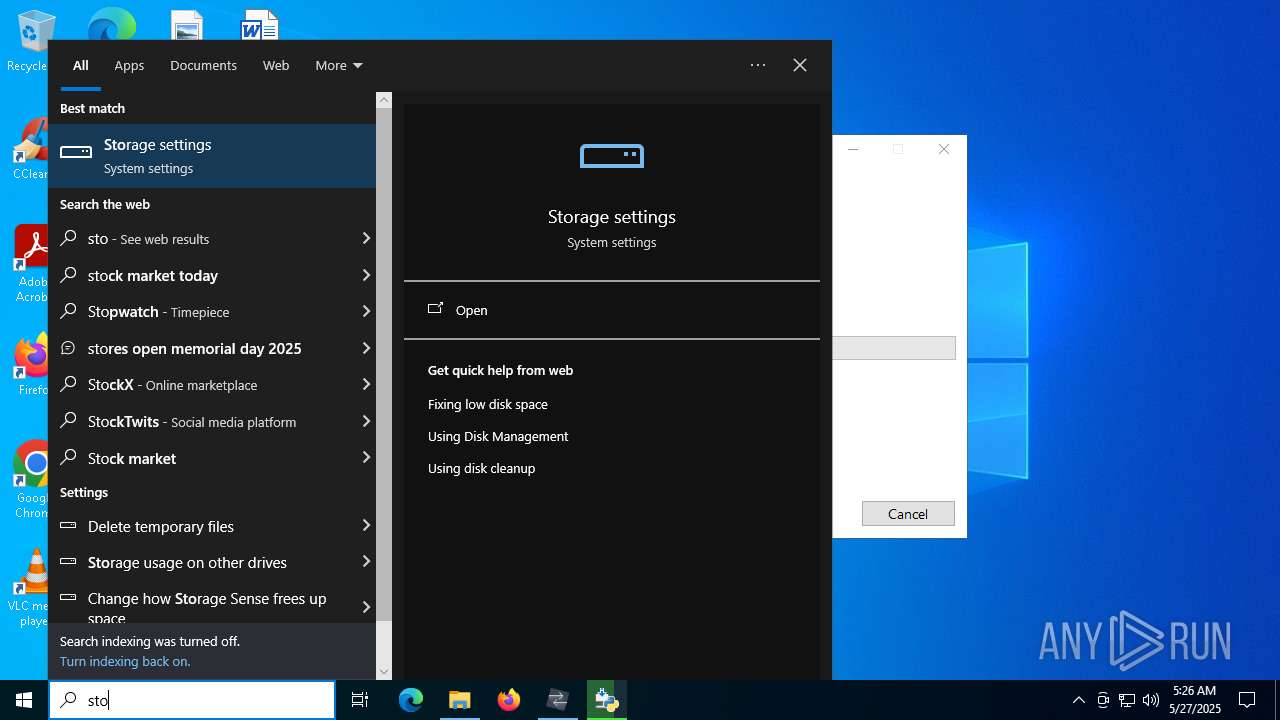Expand the 'stock market today' chevron
This screenshot has width=1280, height=720.
[366, 275]
